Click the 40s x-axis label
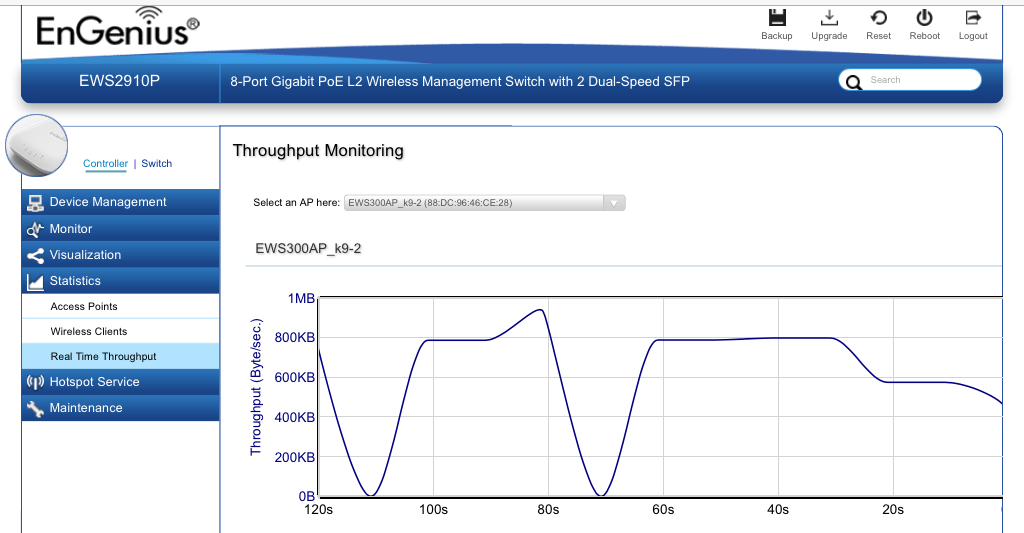1024x533 pixels. 778,509
